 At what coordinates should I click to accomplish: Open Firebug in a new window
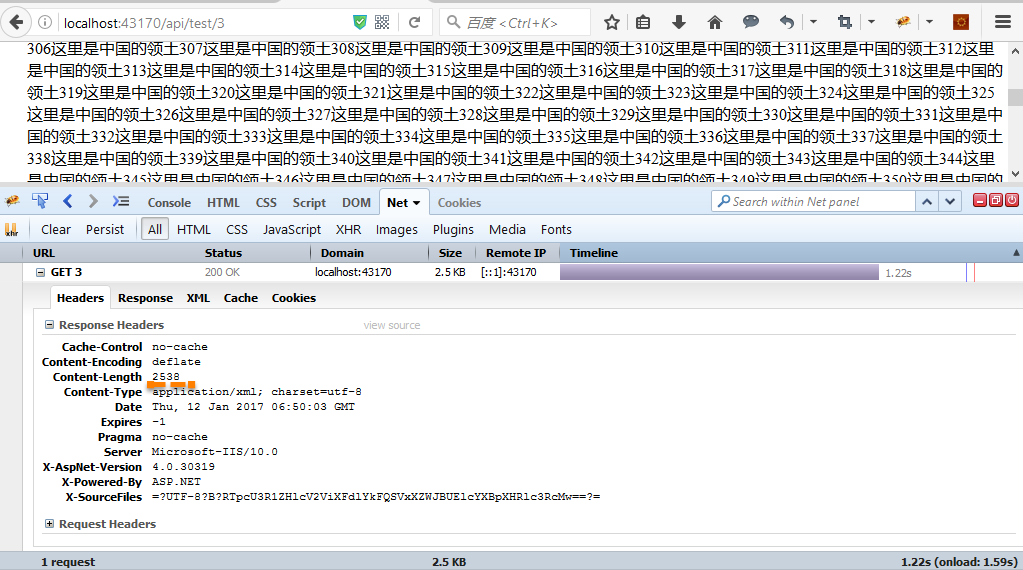996,200
